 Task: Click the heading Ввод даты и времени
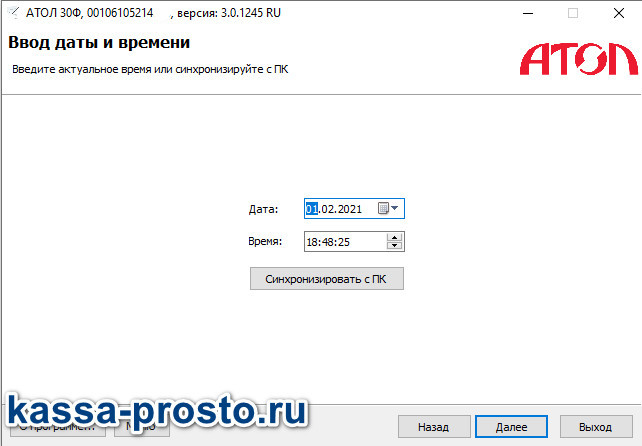tap(99, 43)
